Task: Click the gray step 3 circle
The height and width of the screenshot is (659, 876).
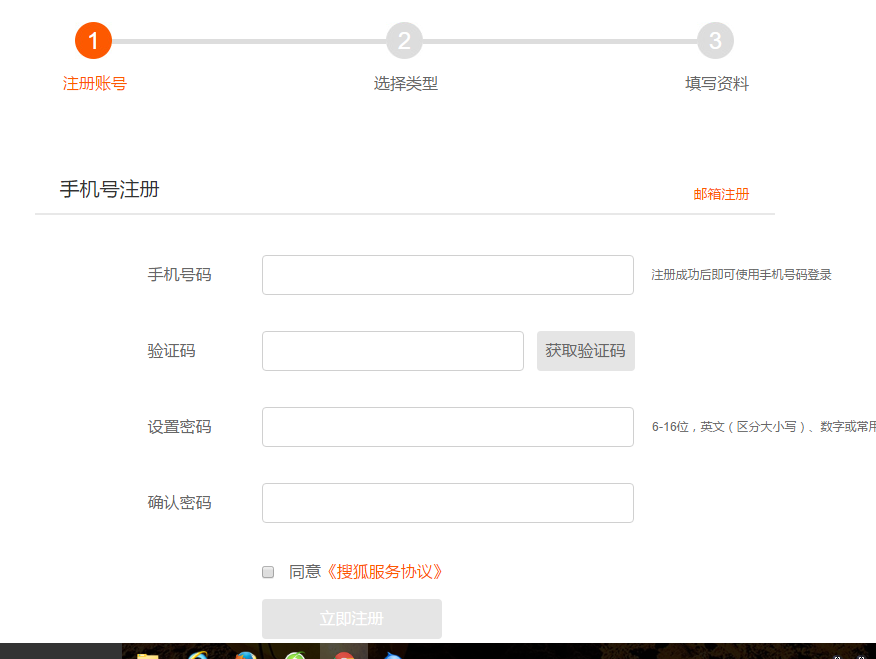Action: (715, 41)
